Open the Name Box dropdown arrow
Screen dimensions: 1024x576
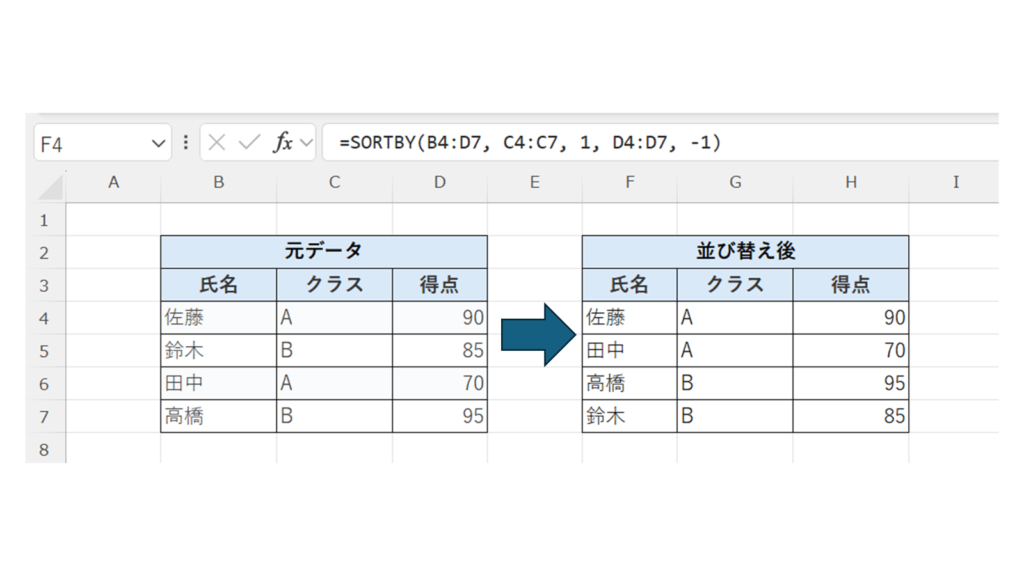(x=158, y=144)
